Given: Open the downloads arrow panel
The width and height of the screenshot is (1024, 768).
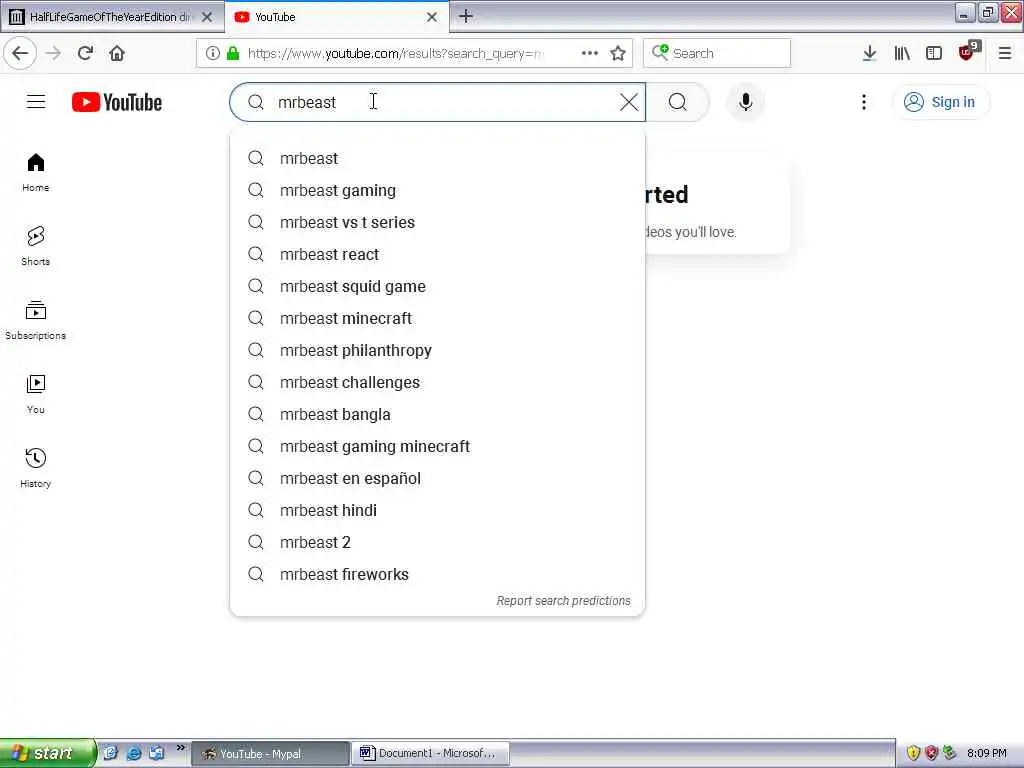Looking at the screenshot, I should (869, 53).
